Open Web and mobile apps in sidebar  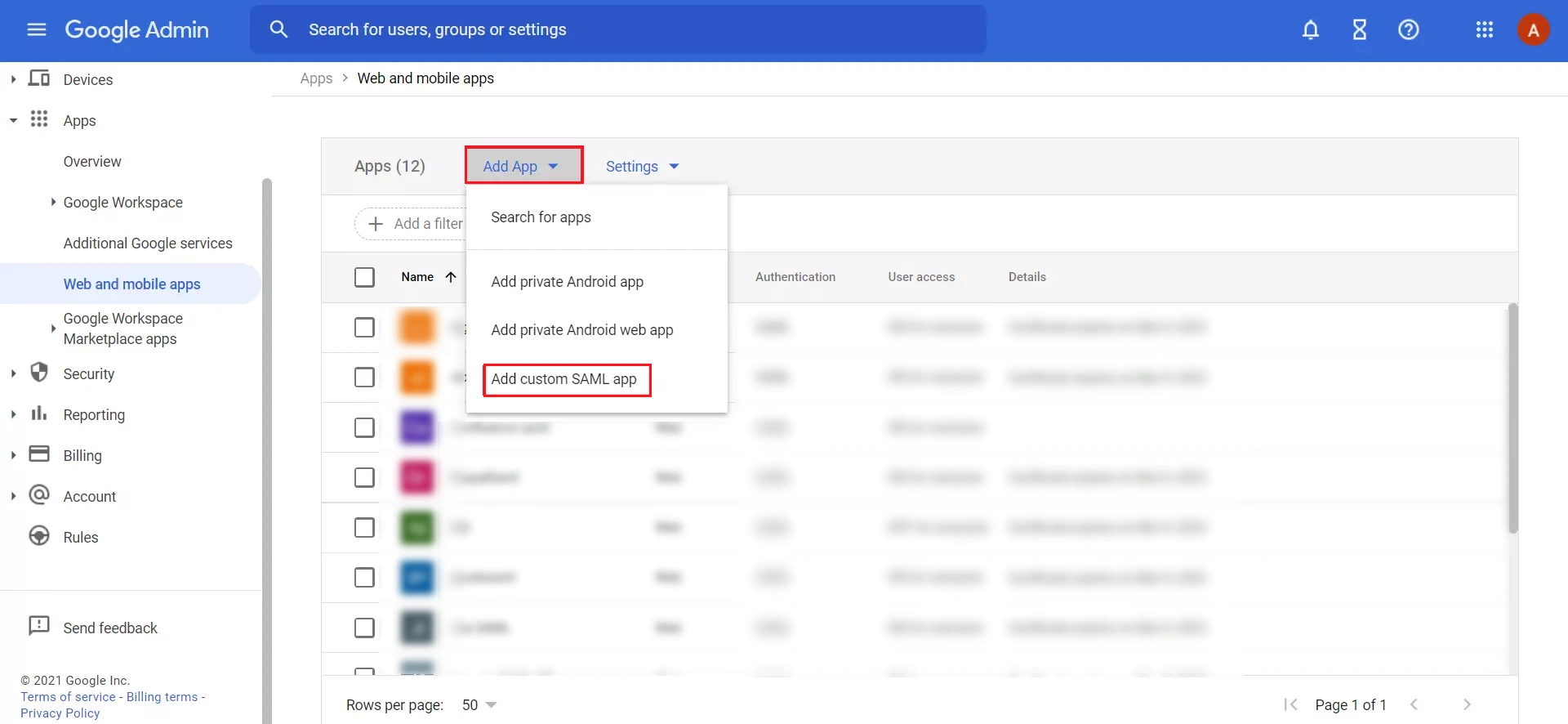(131, 284)
